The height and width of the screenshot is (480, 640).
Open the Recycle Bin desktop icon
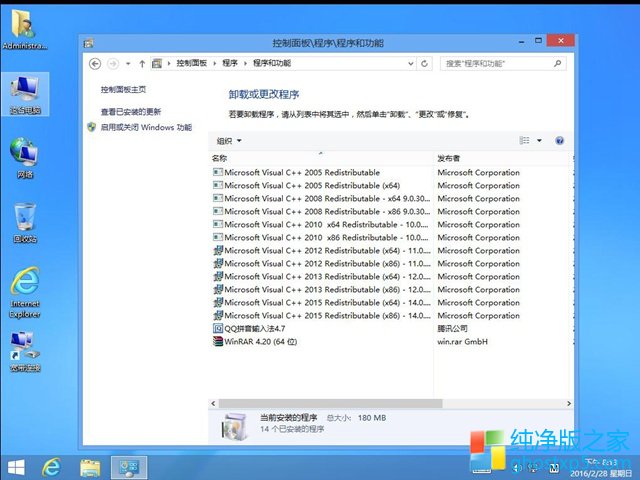24,222
